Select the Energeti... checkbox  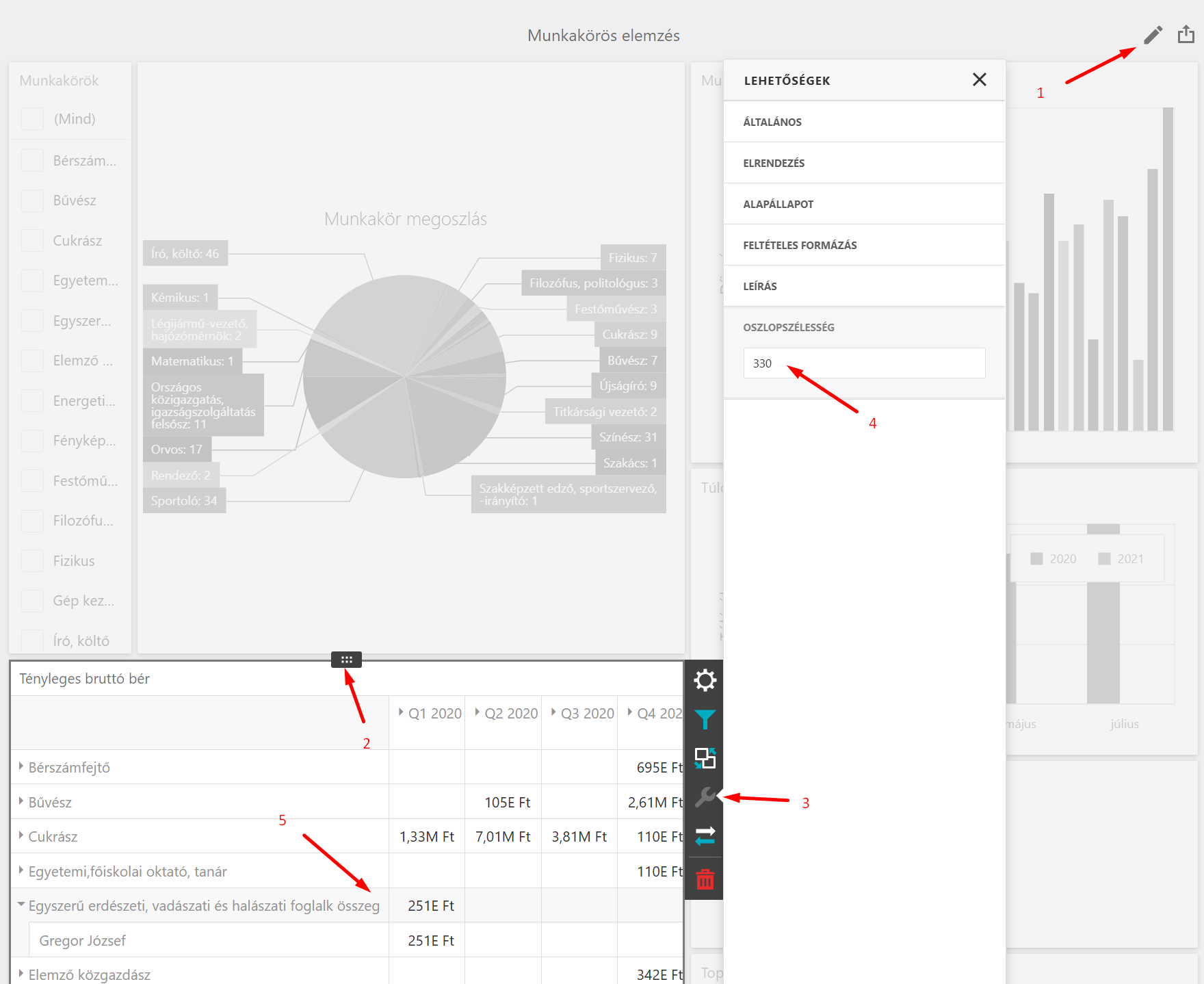click(x=32, y=401)
